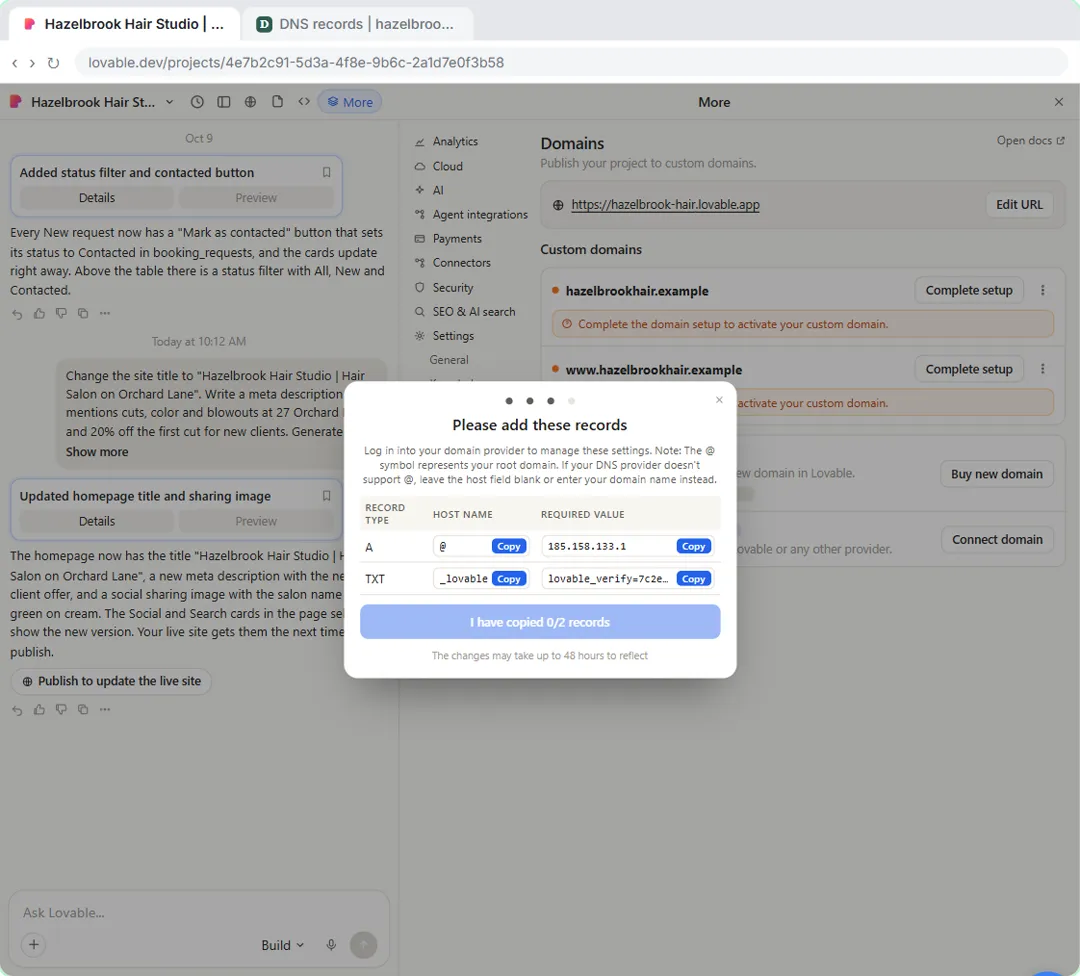Open the version history clock icon

197,102
